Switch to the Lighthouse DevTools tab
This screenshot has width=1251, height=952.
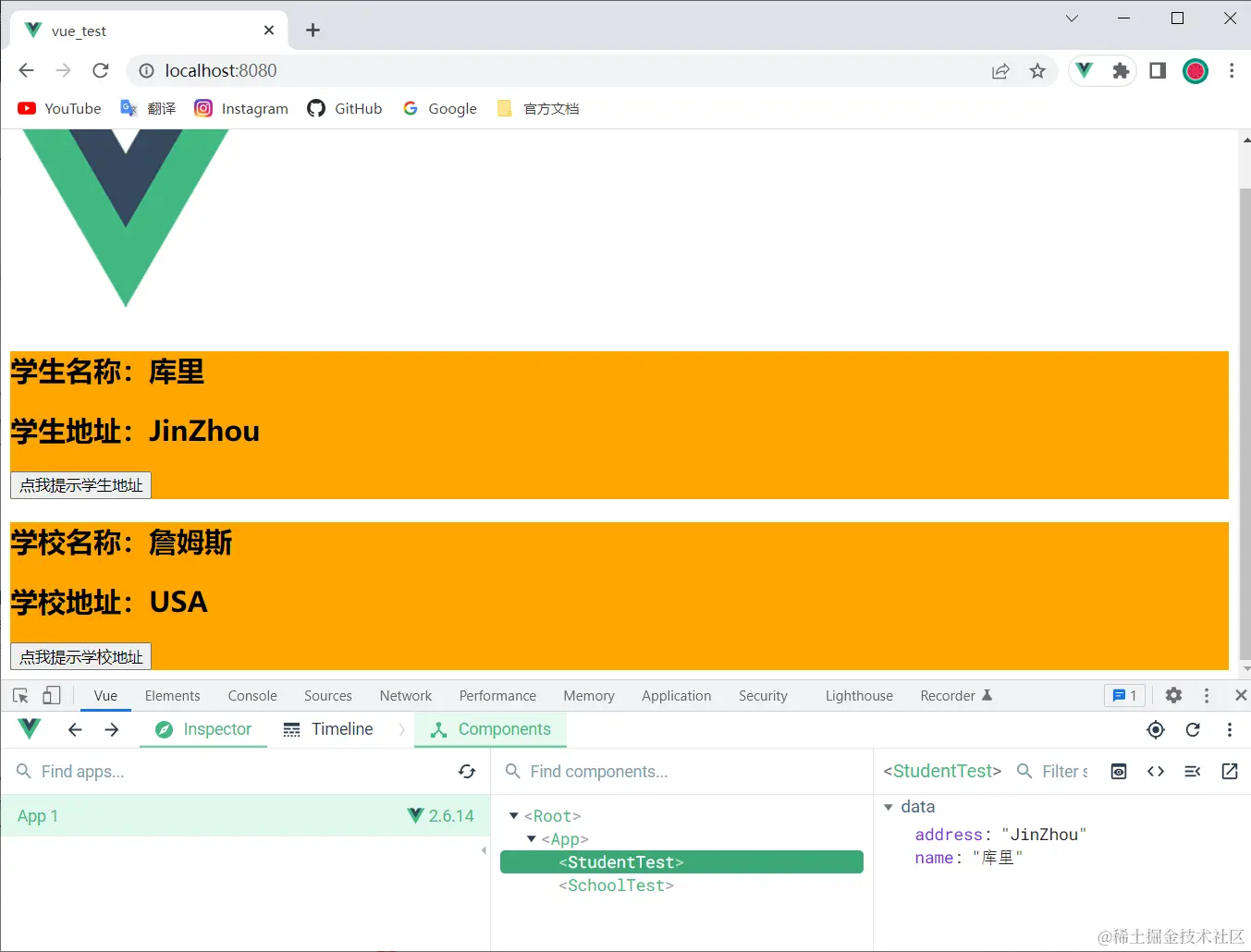pos(859,696)
